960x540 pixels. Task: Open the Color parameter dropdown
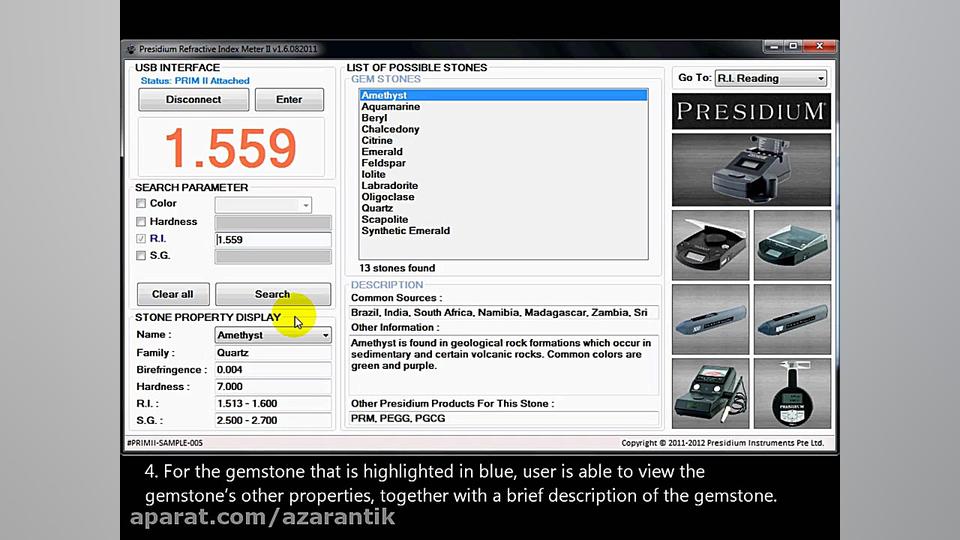click(263, 205)
